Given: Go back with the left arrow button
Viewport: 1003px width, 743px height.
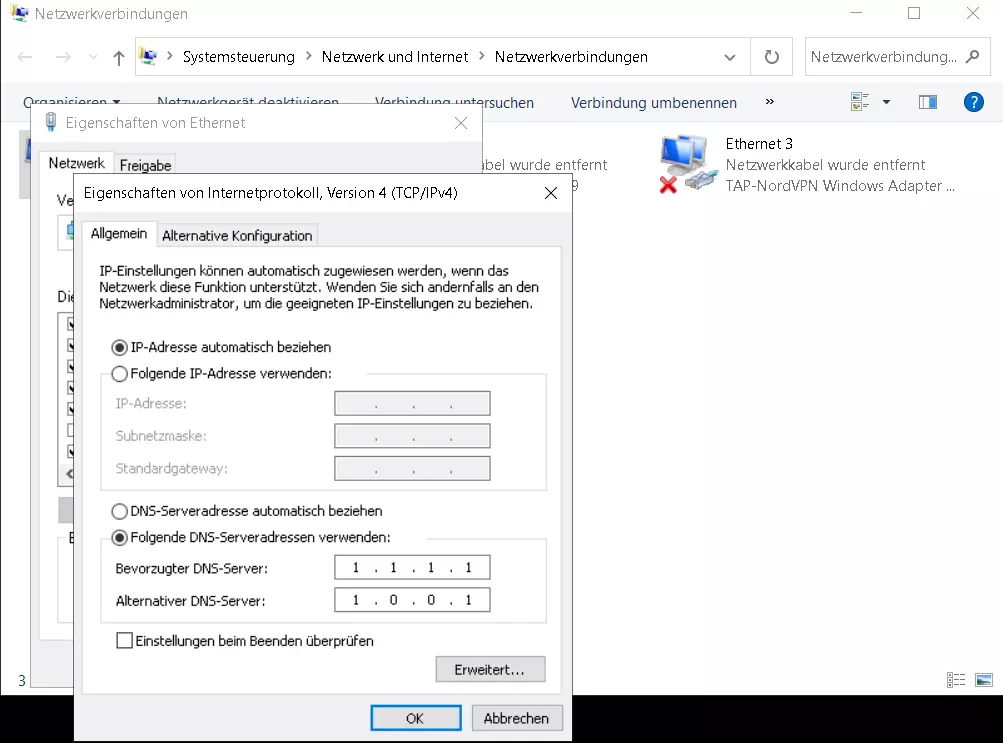Looking at the screenshot, I should point(25,58).
